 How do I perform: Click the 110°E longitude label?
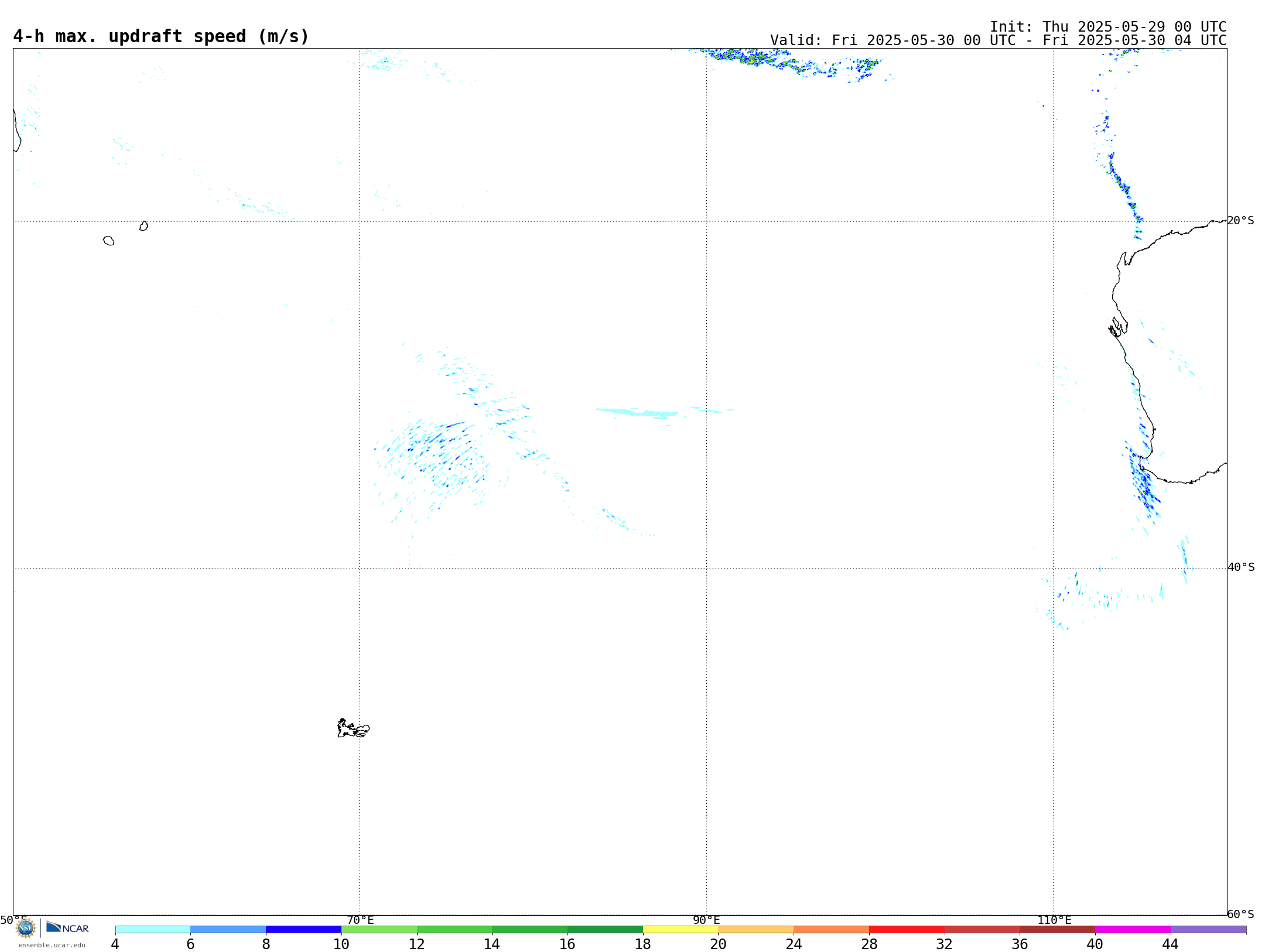[1054, 920]
